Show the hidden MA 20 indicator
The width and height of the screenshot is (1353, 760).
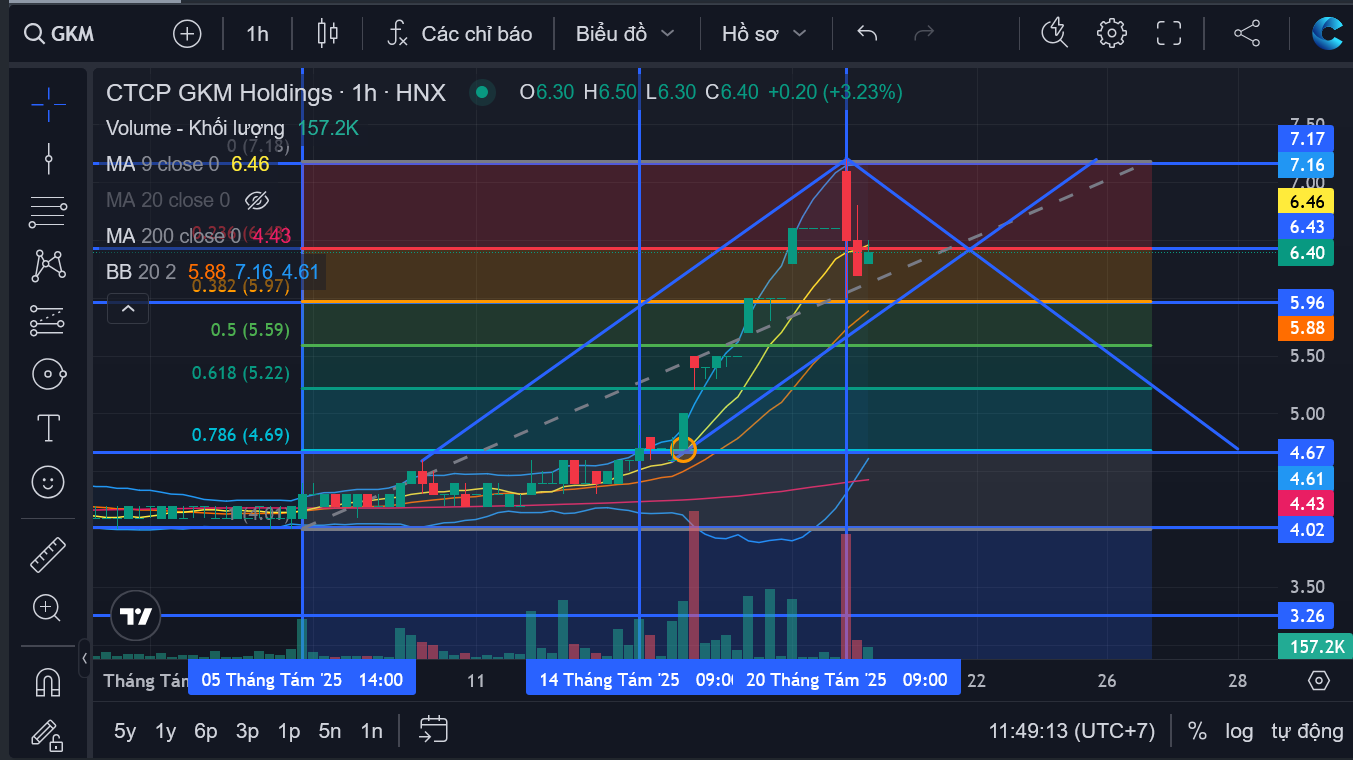point(257,200)
